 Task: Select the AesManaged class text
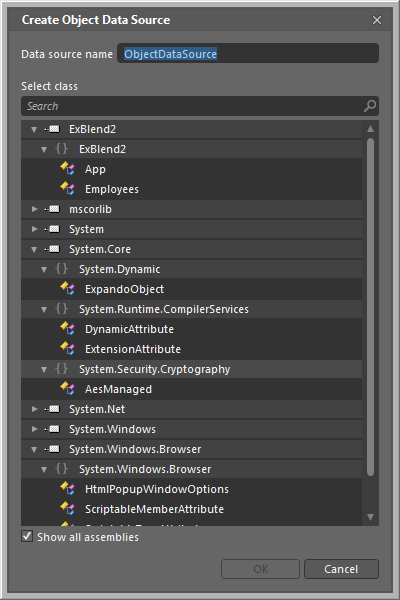click(118, 389)
